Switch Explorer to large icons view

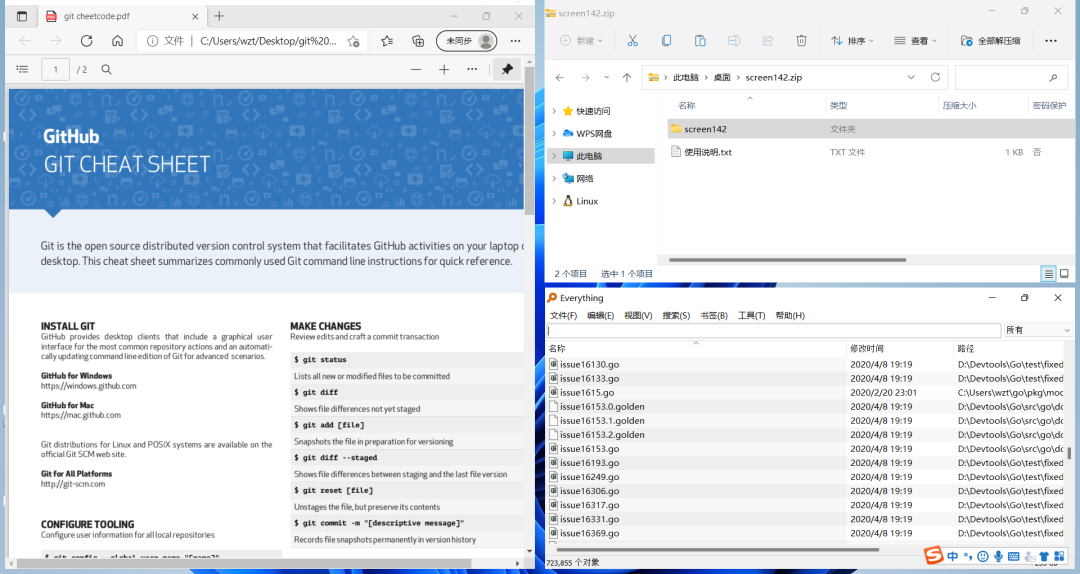tap(1064, 274)
